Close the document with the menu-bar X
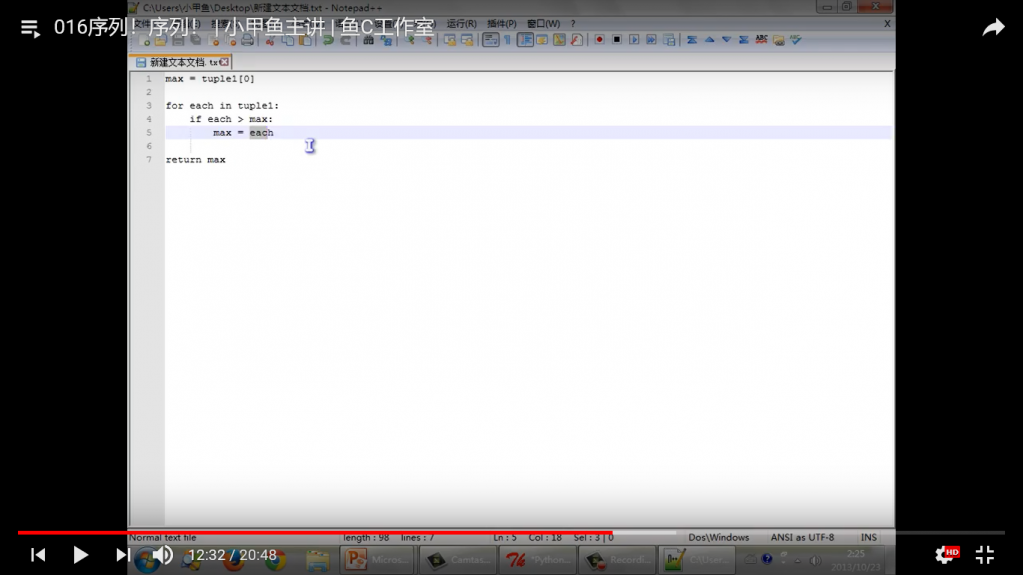The image size is (1023, 575). pyautogui.click(x=887, y=23)
